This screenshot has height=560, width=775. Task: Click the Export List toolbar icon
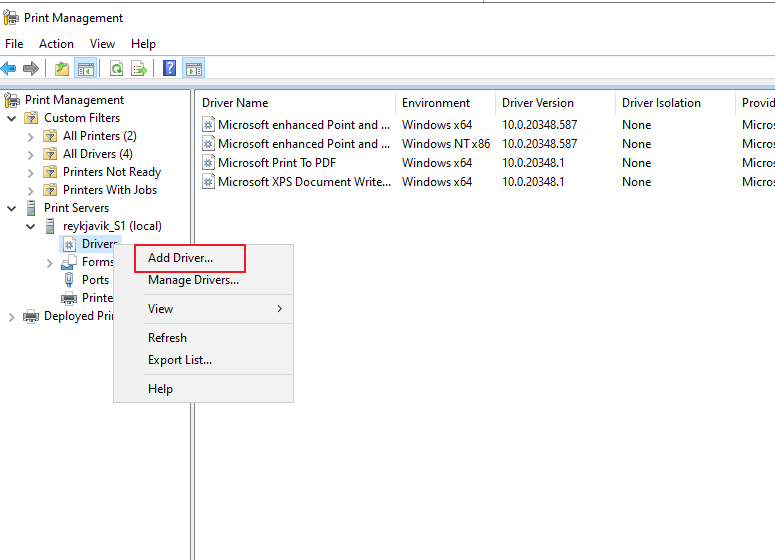coord(139,68)
